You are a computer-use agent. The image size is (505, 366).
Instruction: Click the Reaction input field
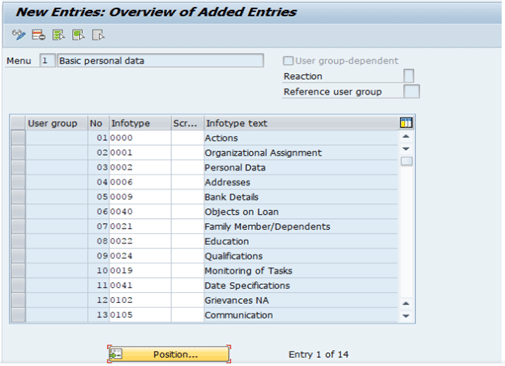[409, 76]
